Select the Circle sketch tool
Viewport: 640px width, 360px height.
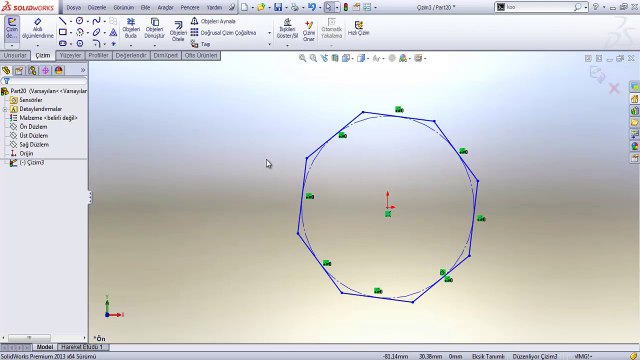[80, 21]
